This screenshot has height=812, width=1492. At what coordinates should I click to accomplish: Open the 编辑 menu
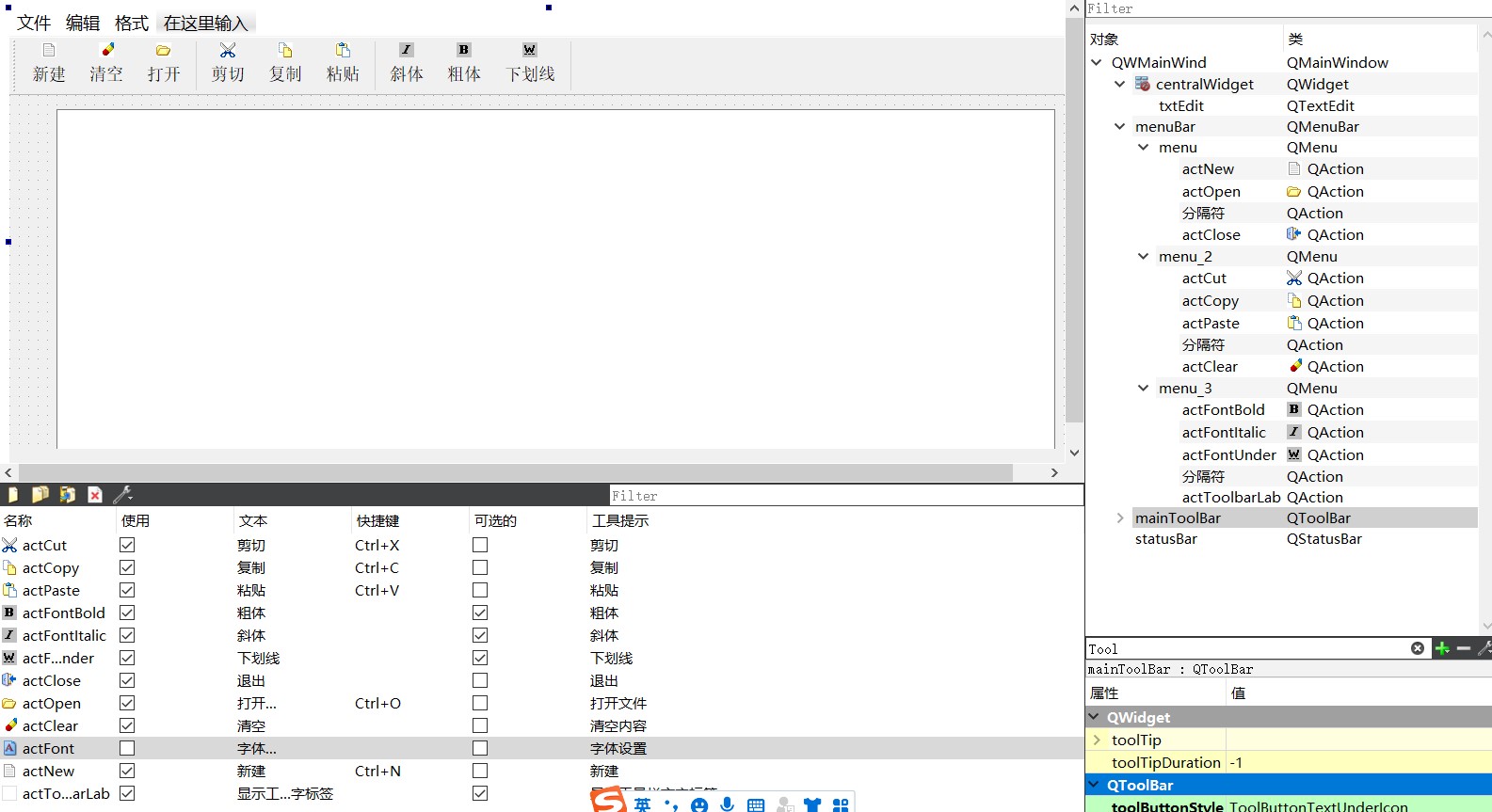coord(83,24)
